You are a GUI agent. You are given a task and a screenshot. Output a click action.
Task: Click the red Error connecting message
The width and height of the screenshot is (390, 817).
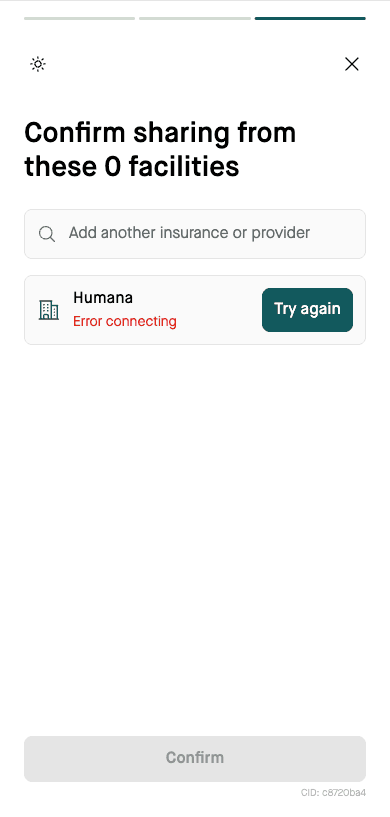[x=125, y=321]
